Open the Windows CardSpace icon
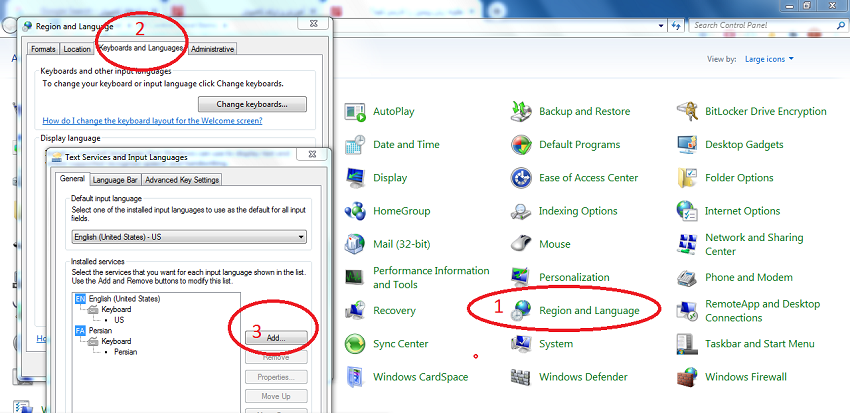This screenshot has width=850, height=413. [356, 377]
